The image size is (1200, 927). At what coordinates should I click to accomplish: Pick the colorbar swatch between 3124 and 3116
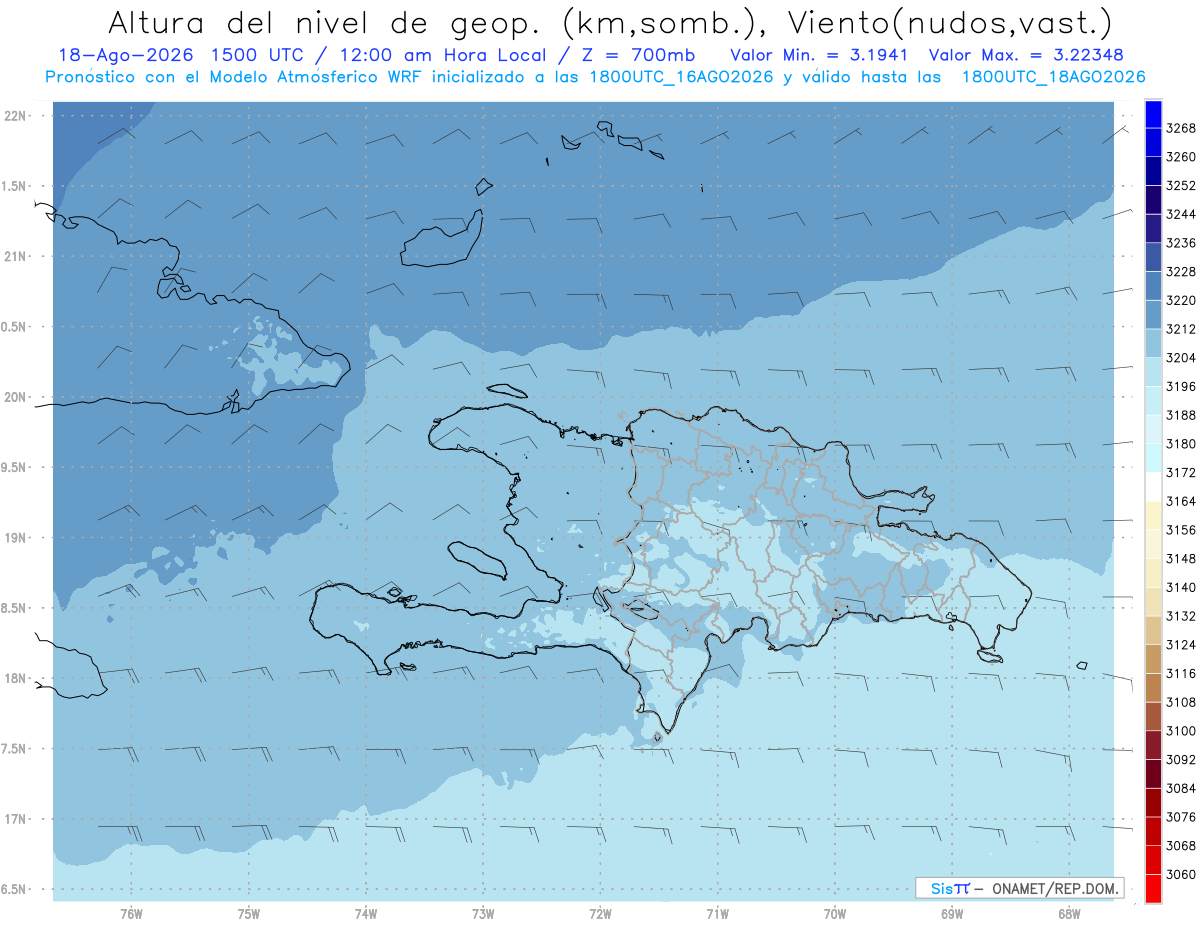1153,659
